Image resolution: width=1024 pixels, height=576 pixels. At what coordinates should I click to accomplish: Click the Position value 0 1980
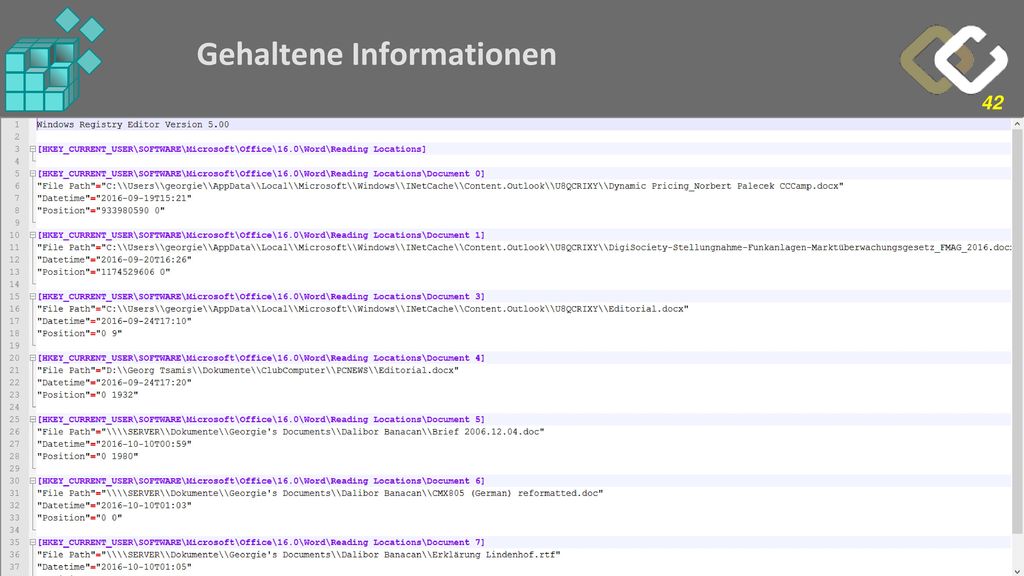click(117, 456)
